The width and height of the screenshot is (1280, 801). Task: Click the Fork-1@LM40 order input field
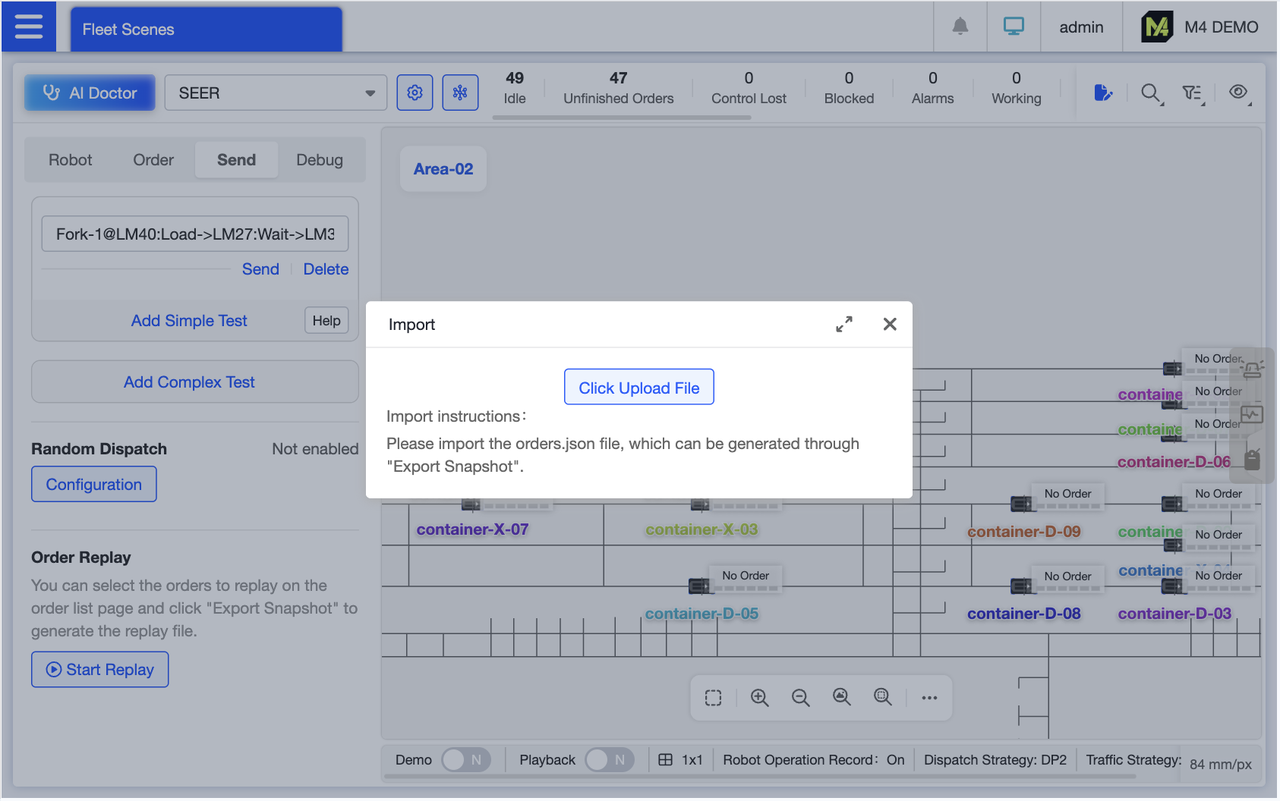[x=194, y=232]
